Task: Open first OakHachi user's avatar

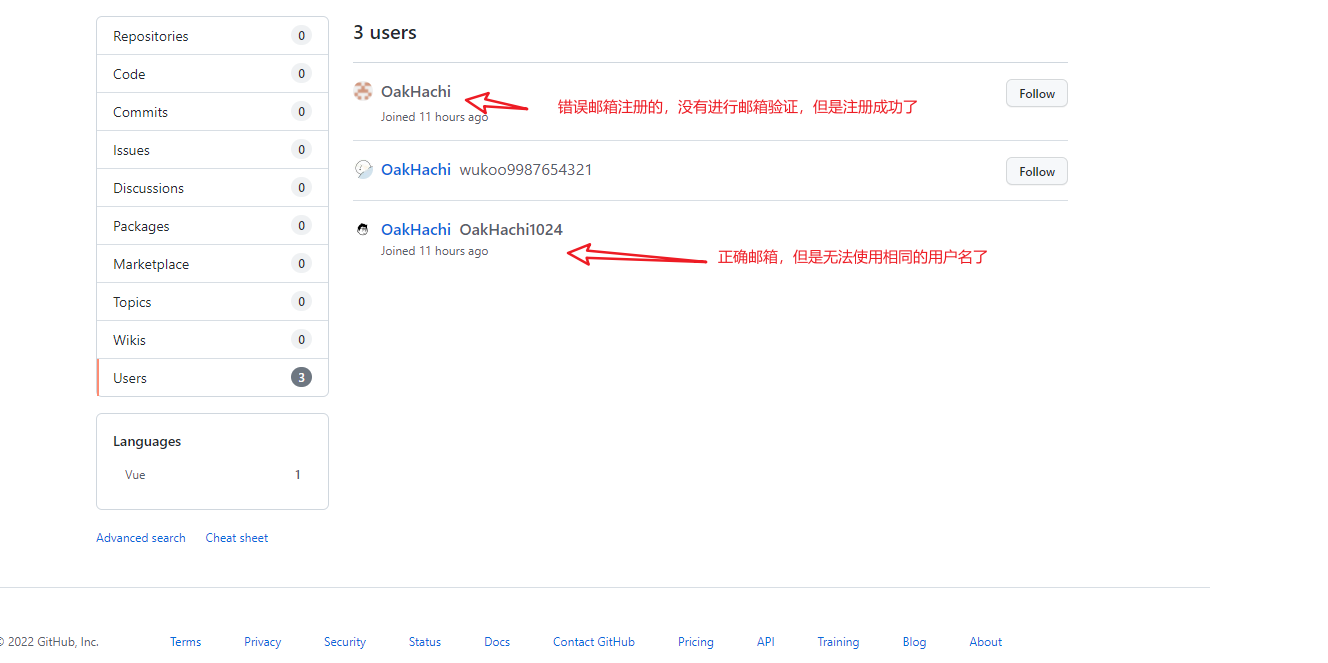Action: [x=363, y=91]
